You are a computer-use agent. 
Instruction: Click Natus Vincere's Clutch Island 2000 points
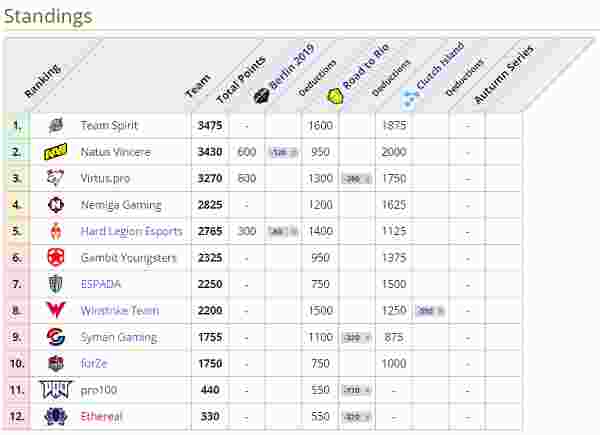394,152
